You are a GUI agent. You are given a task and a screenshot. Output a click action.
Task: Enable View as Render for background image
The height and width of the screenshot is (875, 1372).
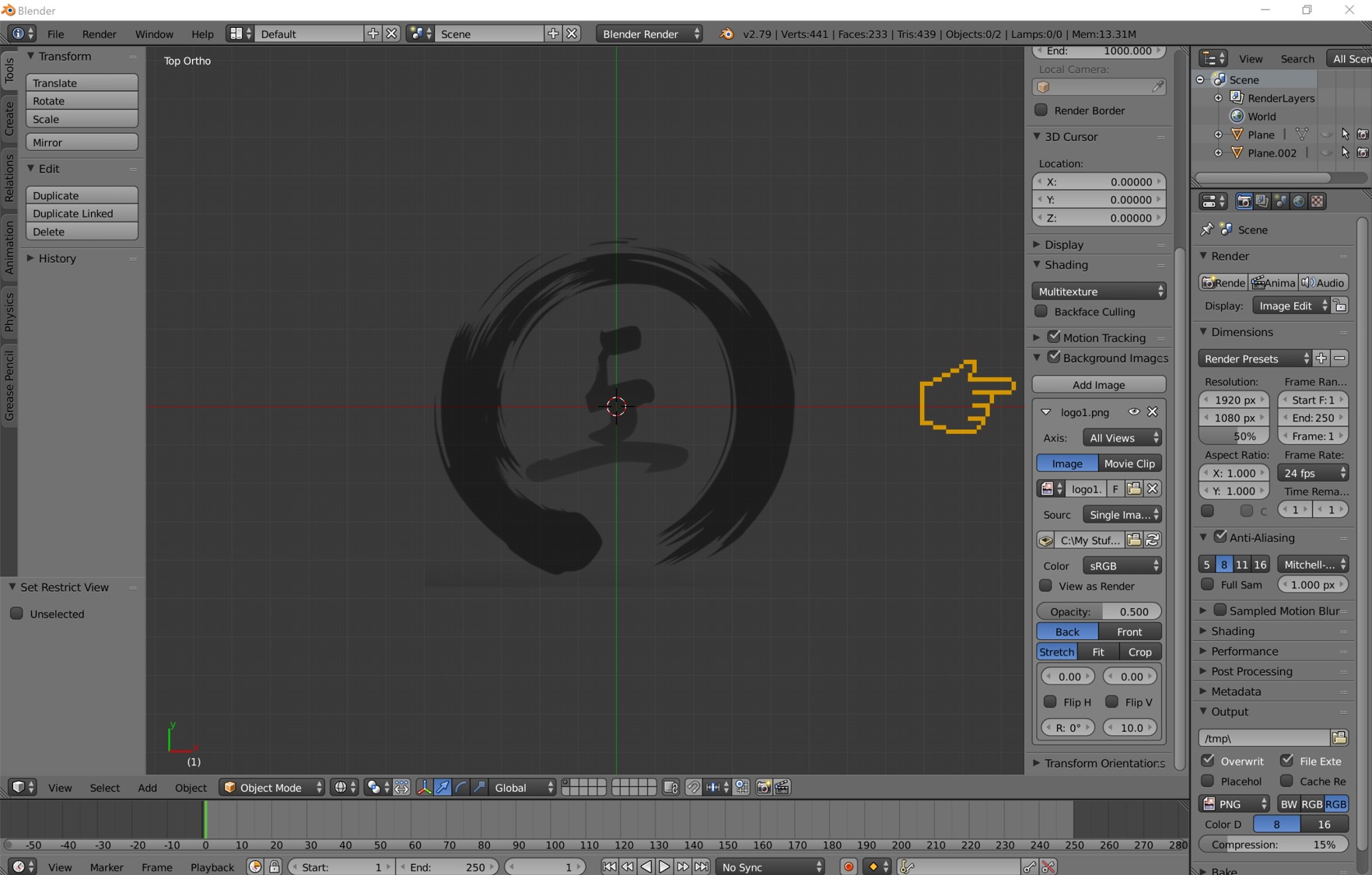(1045, 586)
